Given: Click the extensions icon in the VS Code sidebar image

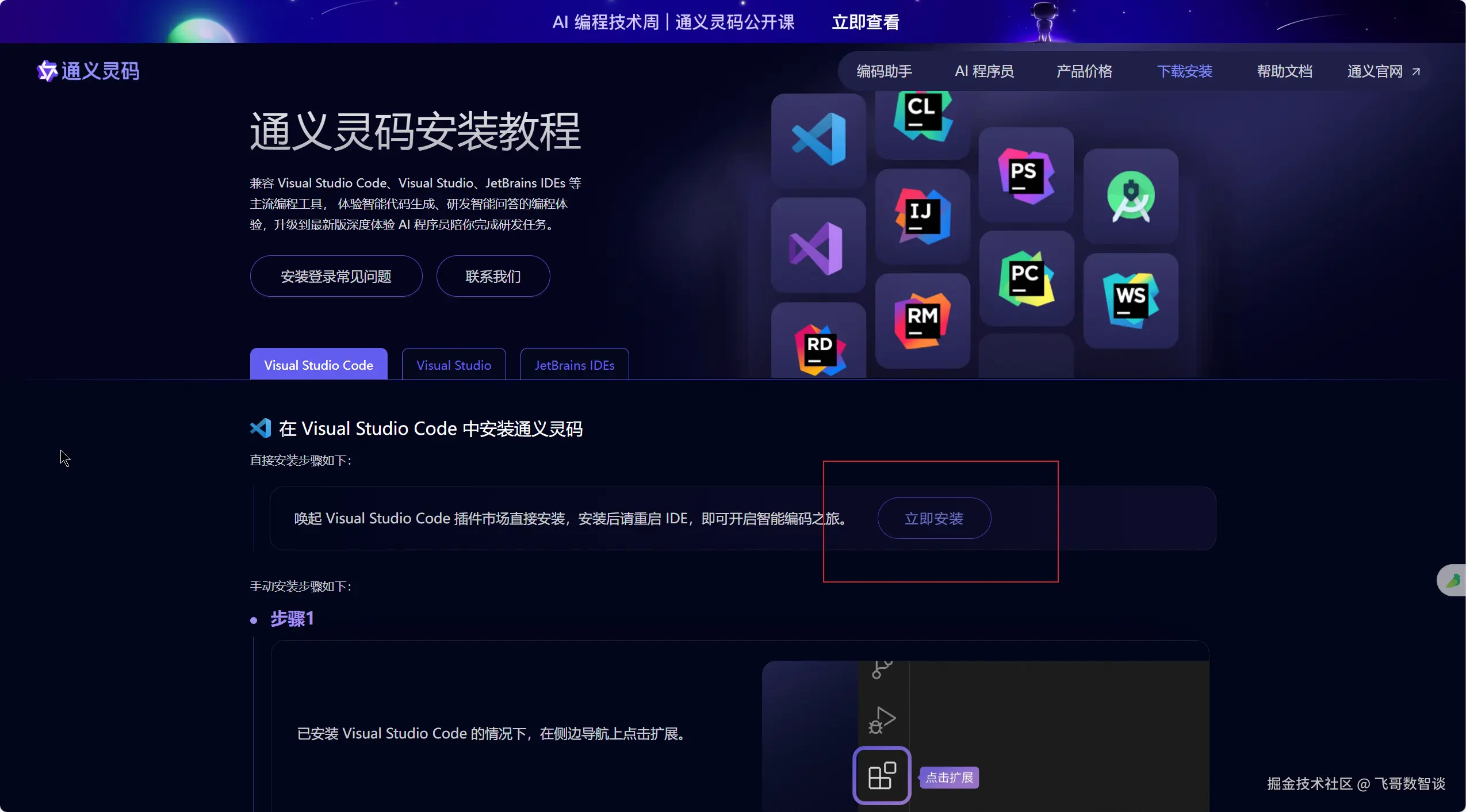Looking at the screenshot, I should tap(882, 775).
